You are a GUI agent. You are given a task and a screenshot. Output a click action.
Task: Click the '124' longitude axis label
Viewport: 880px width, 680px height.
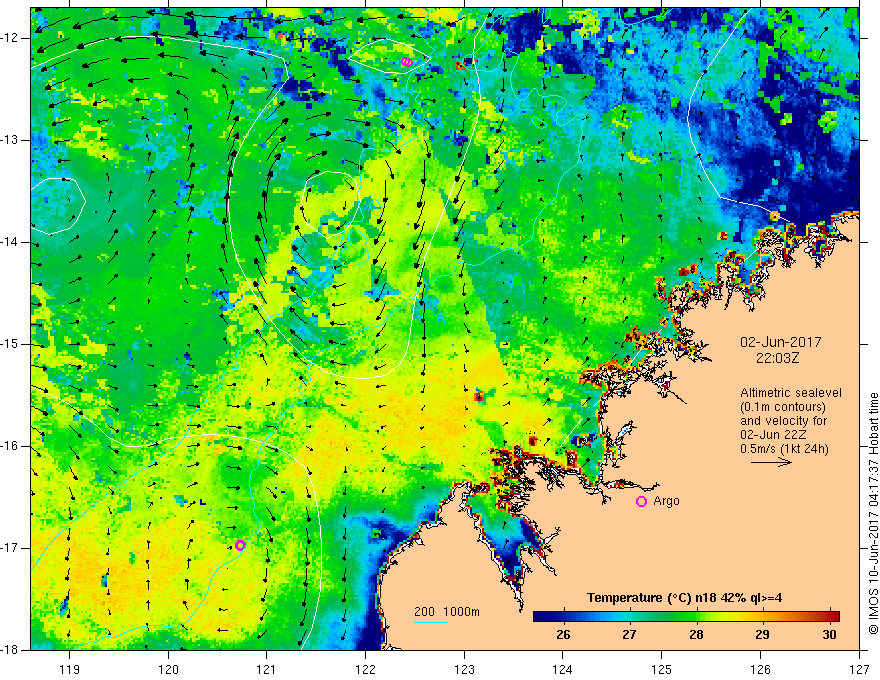563,669
